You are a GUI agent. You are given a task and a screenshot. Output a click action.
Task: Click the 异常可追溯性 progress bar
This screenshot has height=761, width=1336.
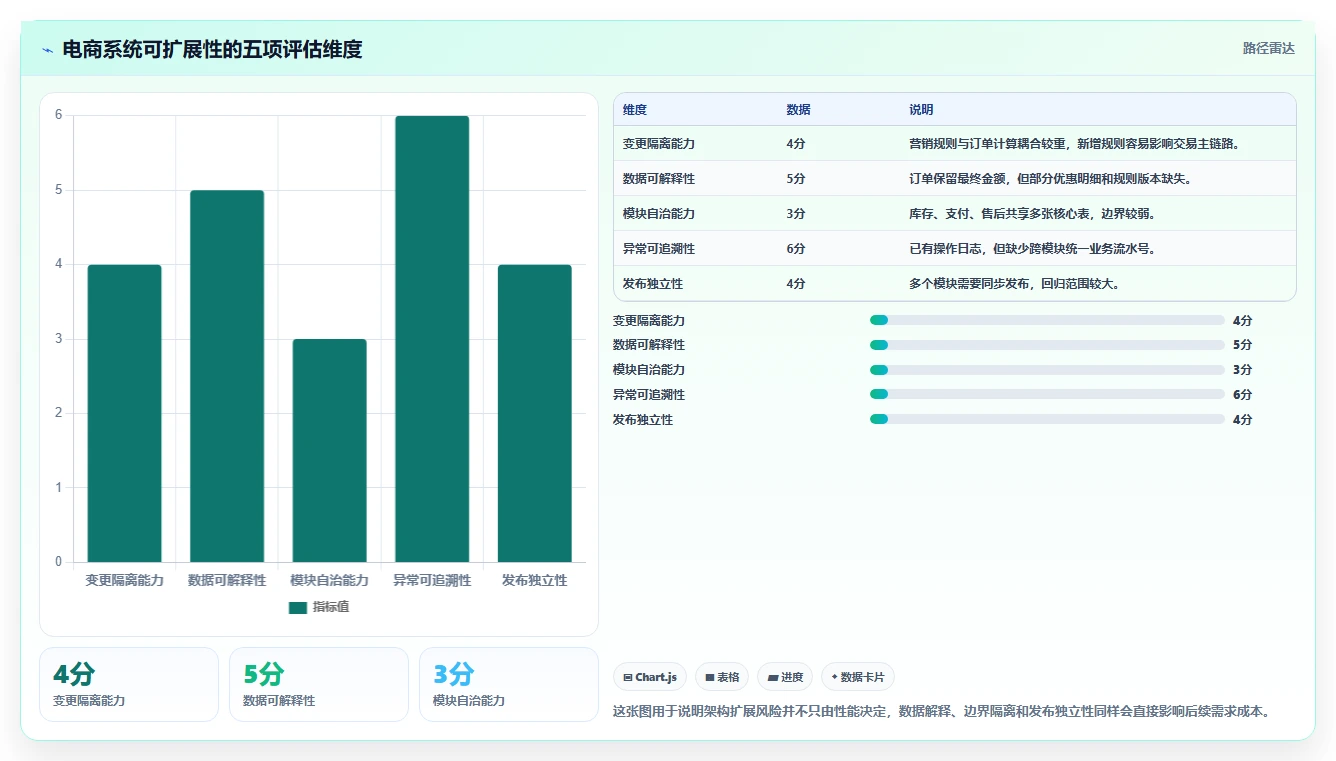(x=1047, y=395)
